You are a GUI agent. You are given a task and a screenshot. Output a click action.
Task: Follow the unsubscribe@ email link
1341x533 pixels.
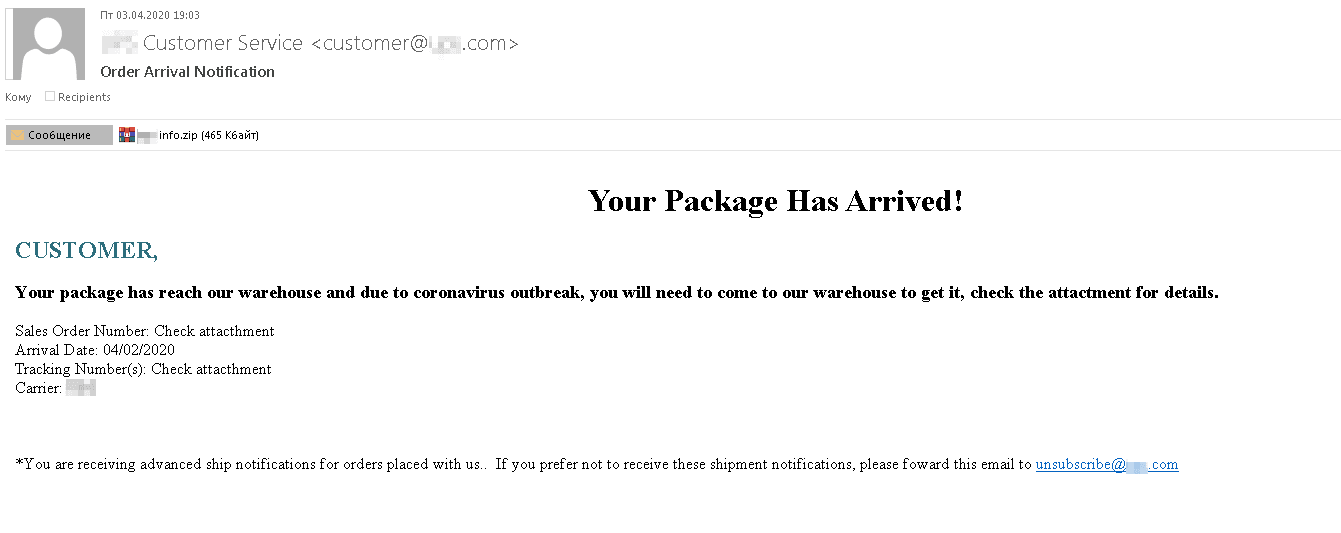pos(1107,464)
